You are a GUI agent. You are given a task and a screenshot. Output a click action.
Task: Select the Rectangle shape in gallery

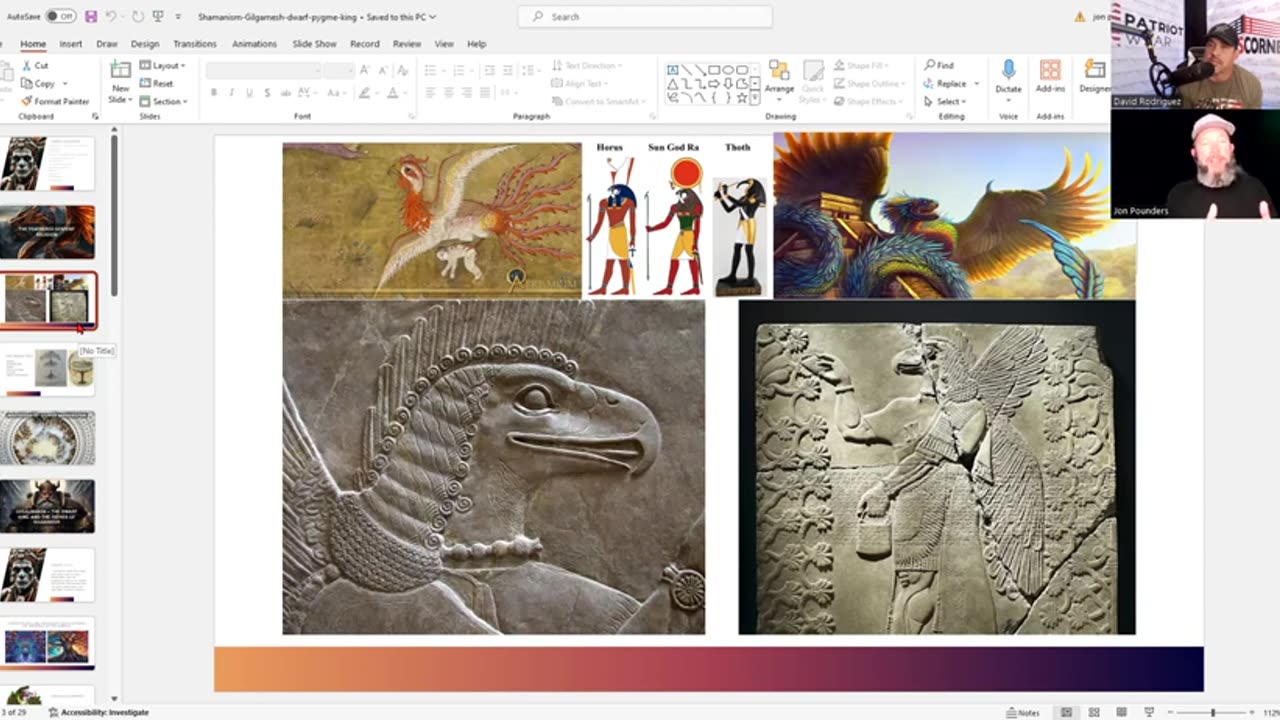(x=714, y=70)
